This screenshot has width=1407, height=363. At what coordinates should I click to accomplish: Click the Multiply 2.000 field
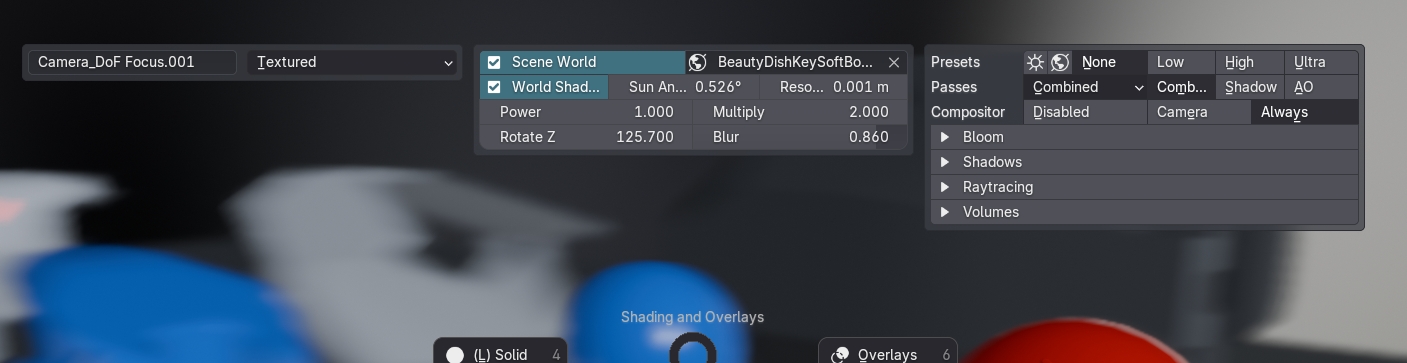coord(799,112)
